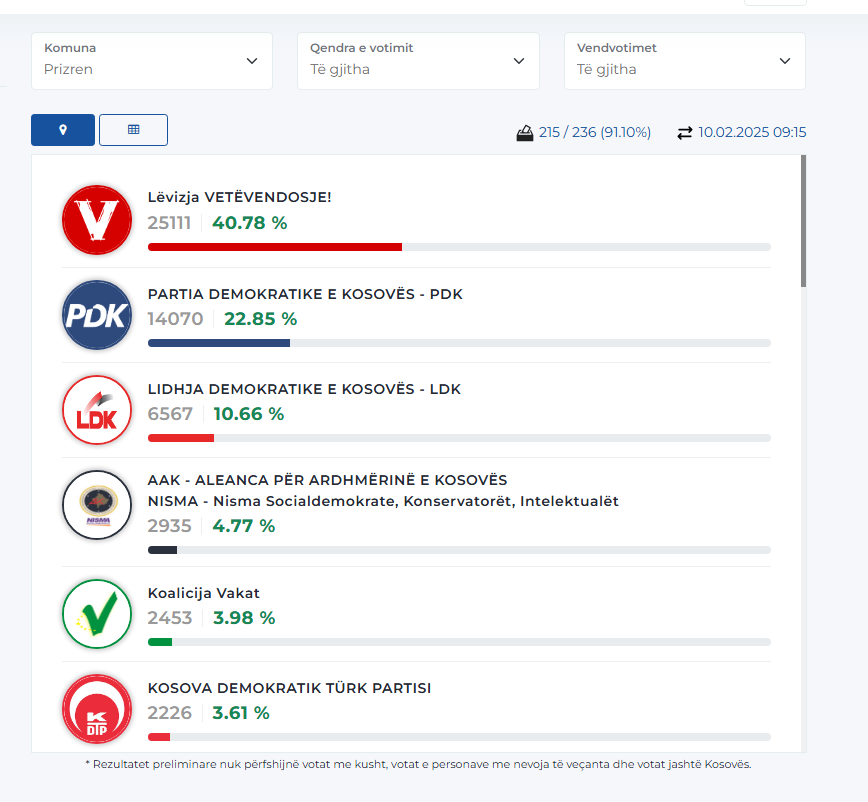Click the vote count 2226

169,713
